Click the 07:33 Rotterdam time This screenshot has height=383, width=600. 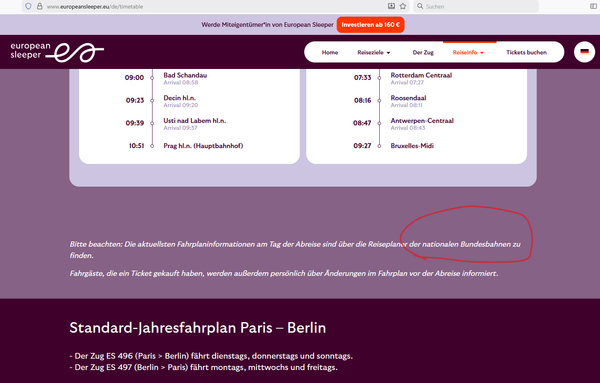(362, 78)
